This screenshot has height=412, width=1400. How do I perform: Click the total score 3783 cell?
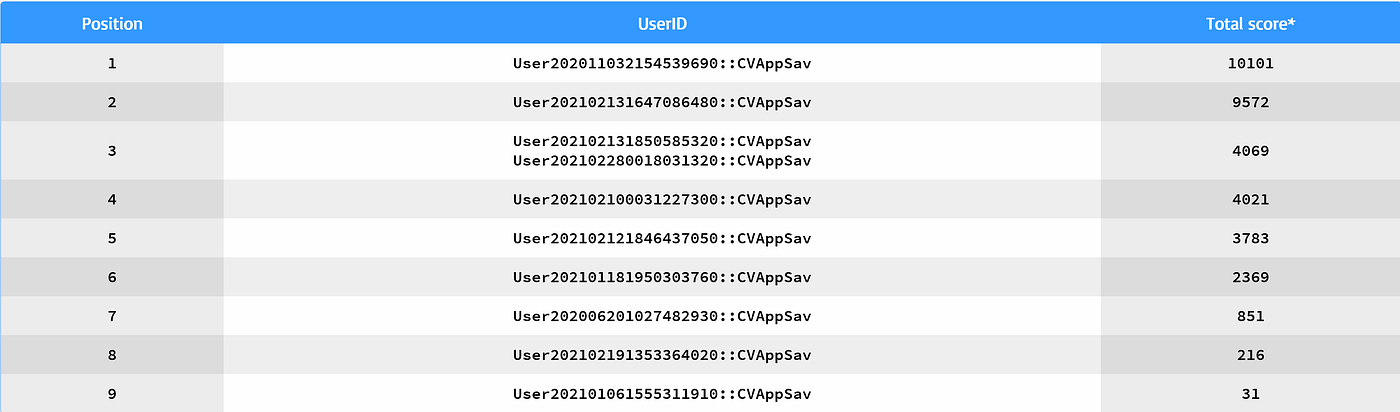click(1250, 238)
